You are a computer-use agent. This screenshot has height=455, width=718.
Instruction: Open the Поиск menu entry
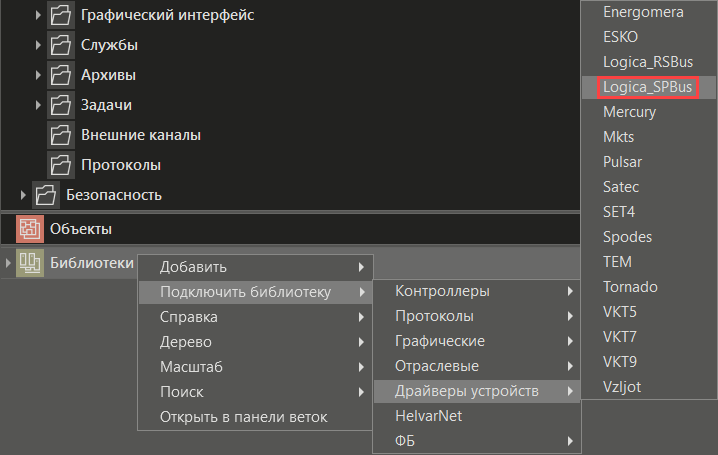pos(256,392)
